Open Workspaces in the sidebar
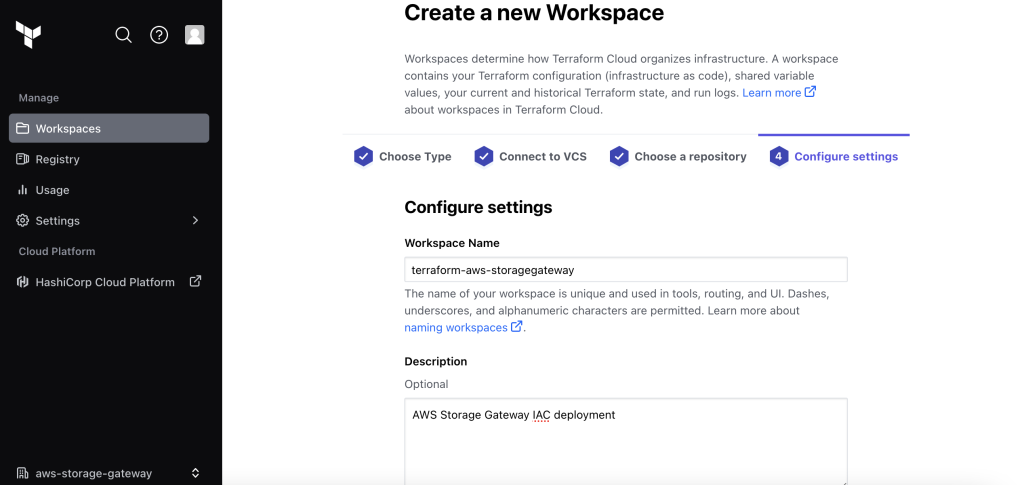The image size is (1024, 485). (x=109, y=128)
